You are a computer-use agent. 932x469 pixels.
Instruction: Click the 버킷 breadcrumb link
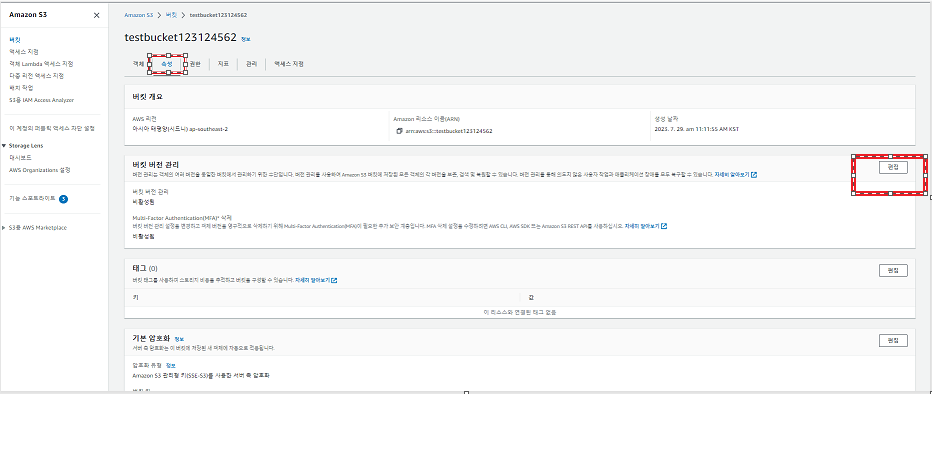(x=171, y=15)
